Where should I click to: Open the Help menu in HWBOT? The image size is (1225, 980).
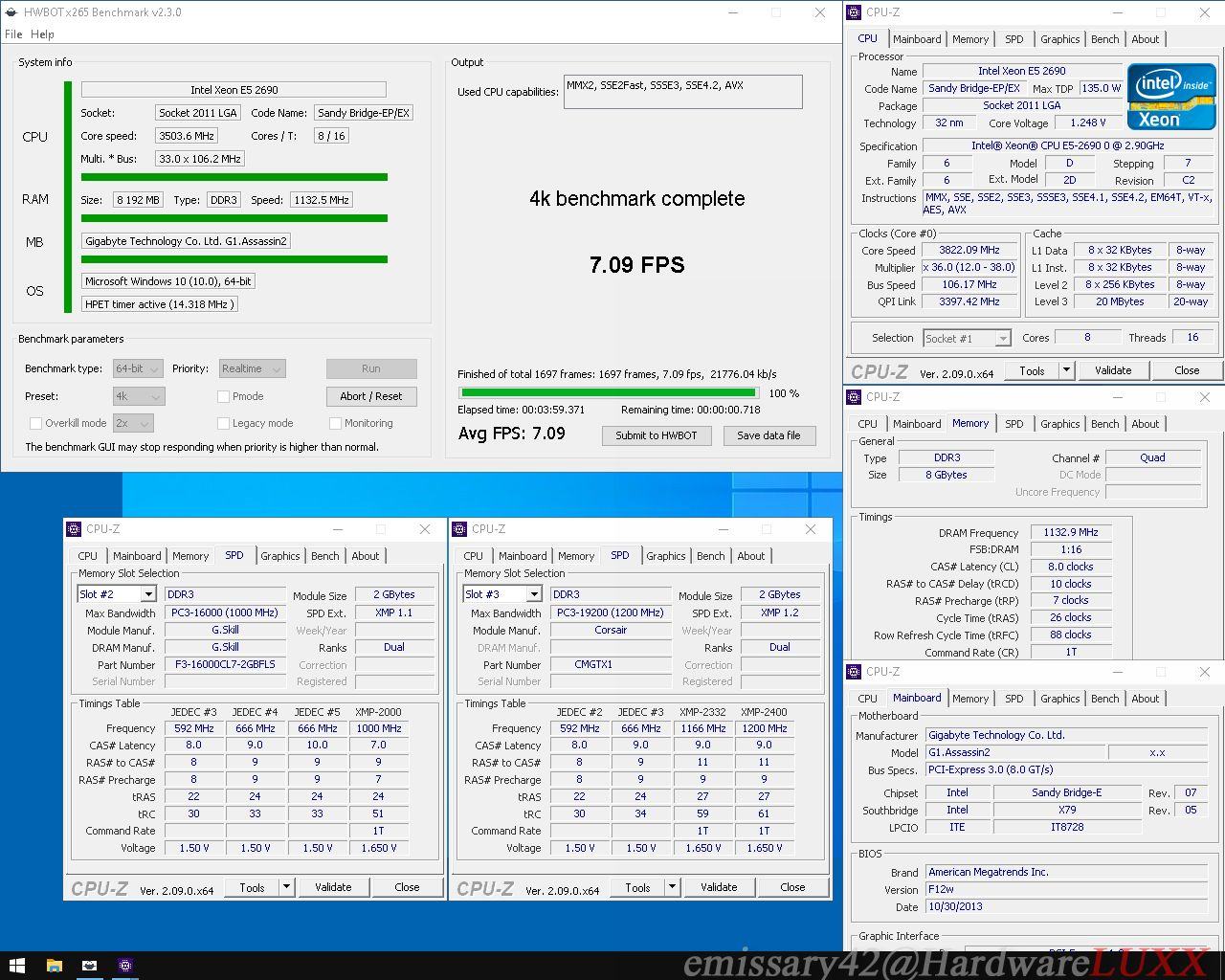click(x=42, y=33)
